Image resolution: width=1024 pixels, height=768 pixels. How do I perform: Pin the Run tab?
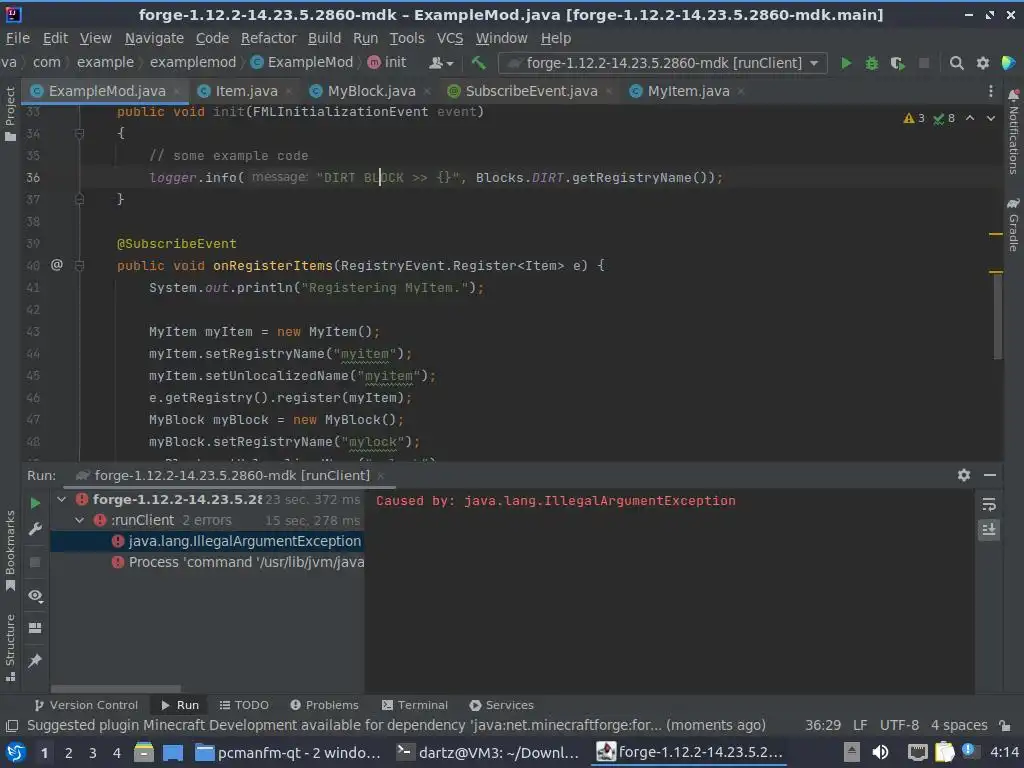pyautogui.click(x=35, y=661)
